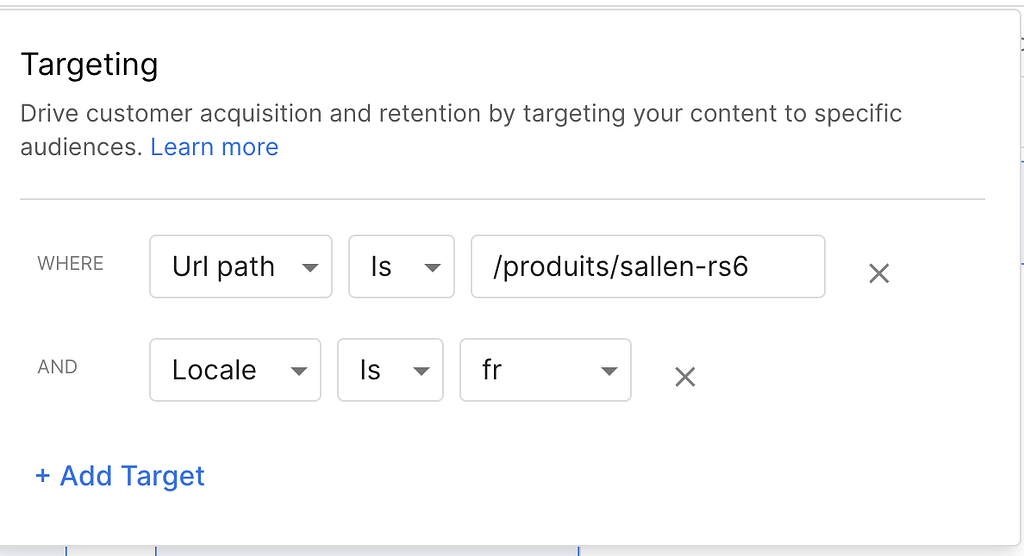Click the caret arrow in the fr selector
Viewport: 1024px width, 556px height.
pyautogui.click(x=609, y=371)
